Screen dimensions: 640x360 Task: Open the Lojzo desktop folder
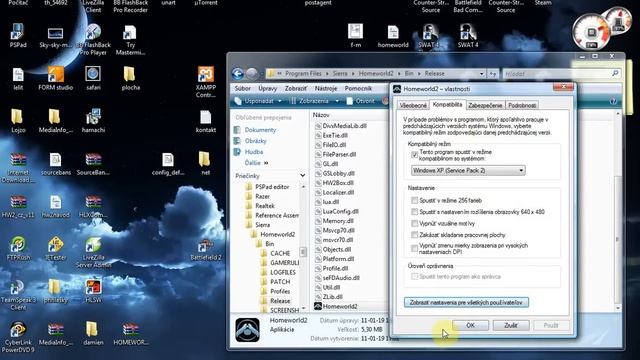pos(18,121)
